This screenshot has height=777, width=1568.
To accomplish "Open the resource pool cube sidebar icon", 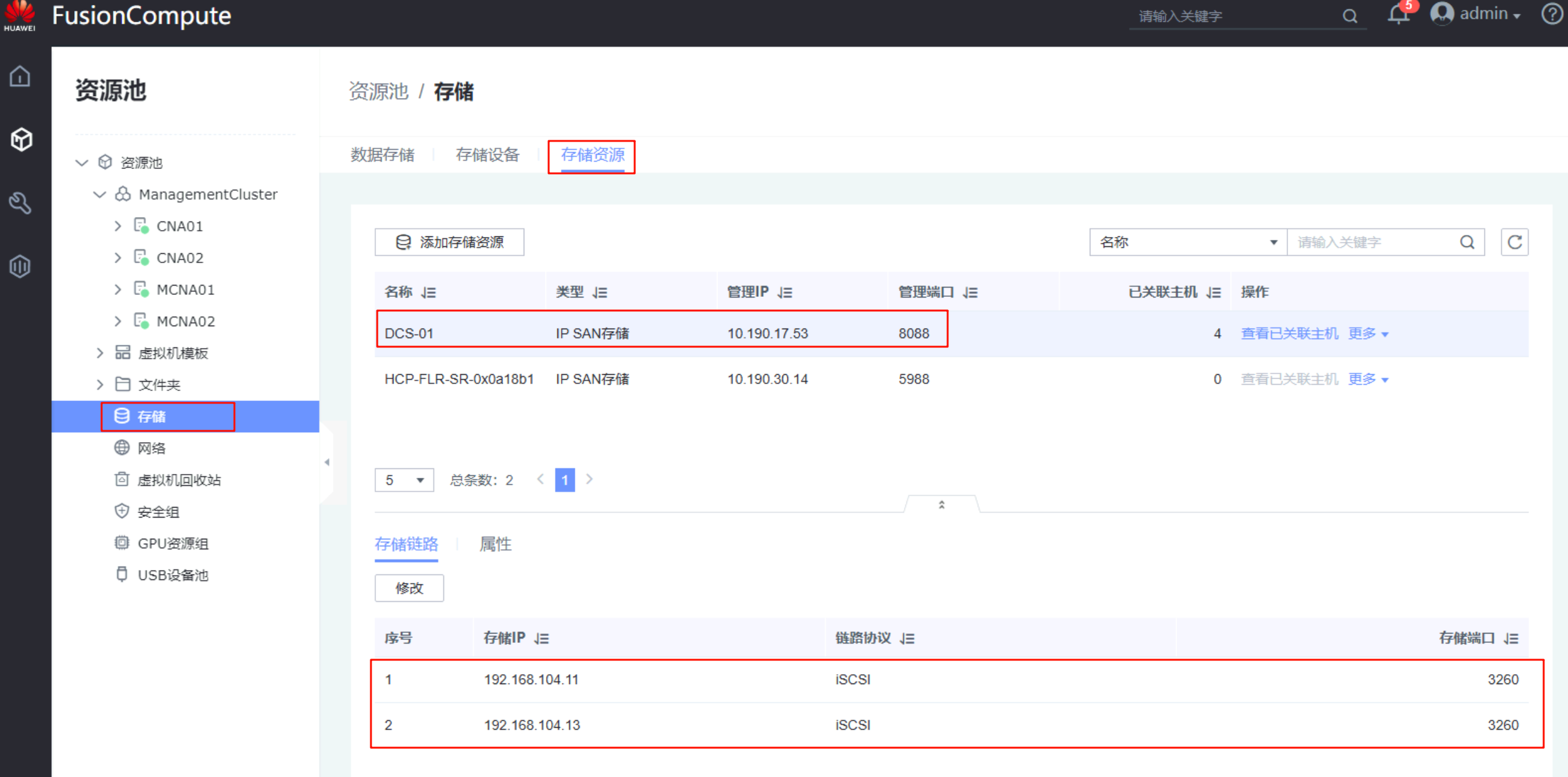I will tap(21, 140).
